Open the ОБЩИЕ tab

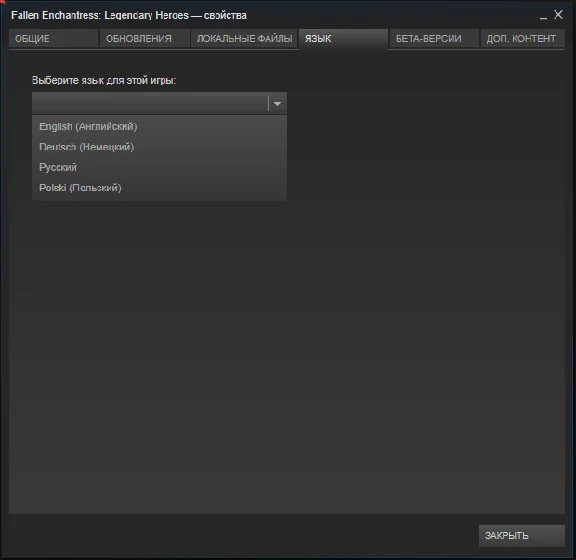click(x=54, y=39)
